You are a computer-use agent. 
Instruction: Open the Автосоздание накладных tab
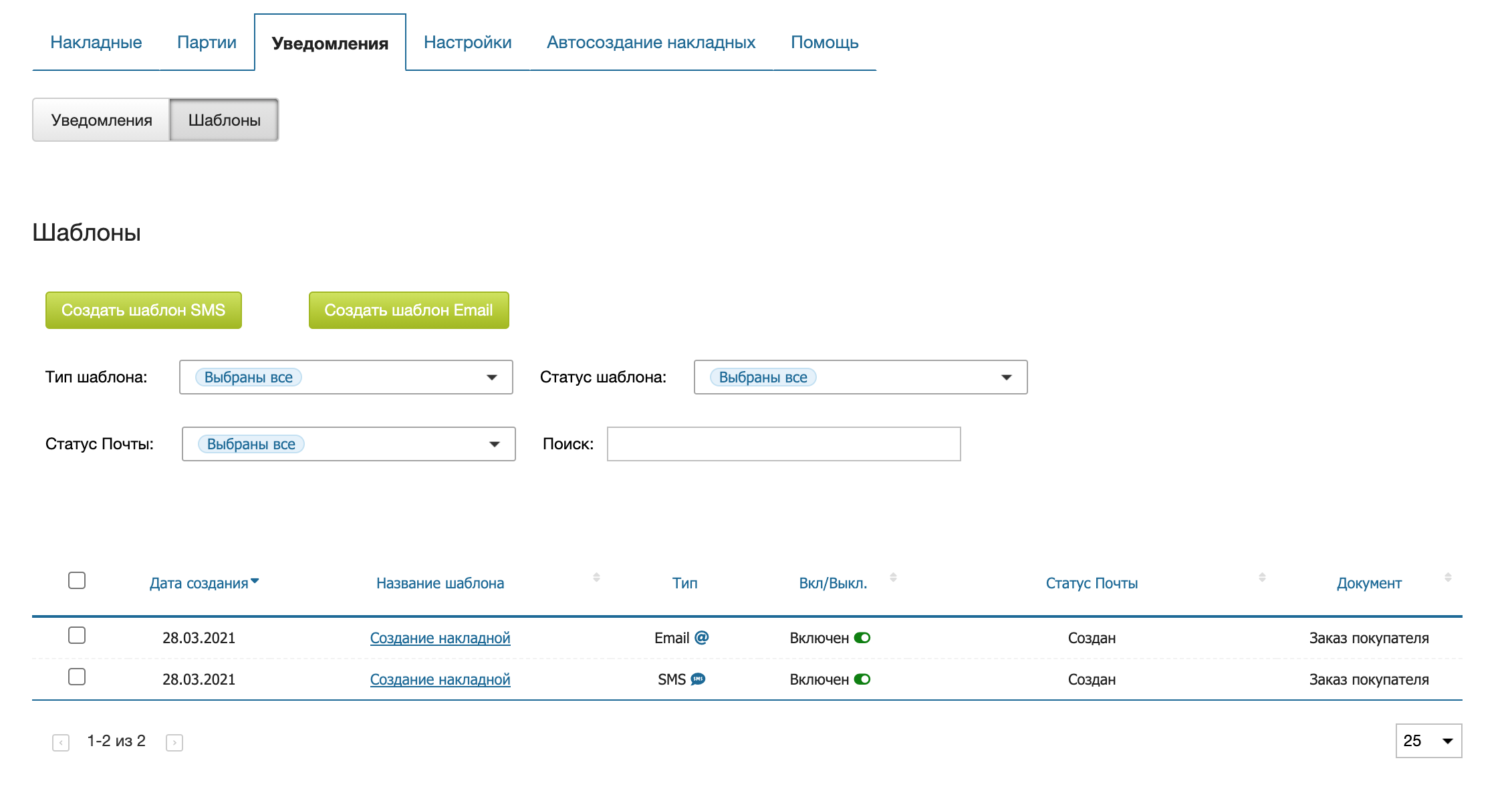(x=650, y=42)
